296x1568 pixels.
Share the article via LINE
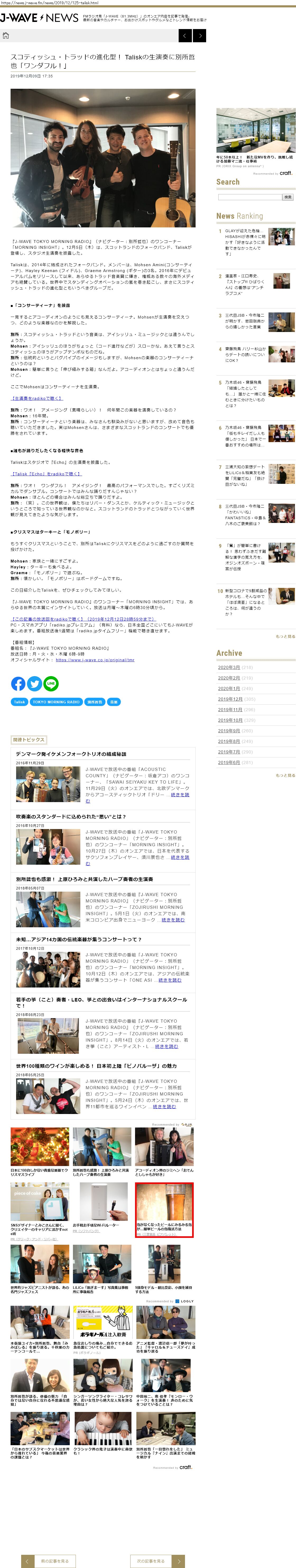[x=51, y=684]
